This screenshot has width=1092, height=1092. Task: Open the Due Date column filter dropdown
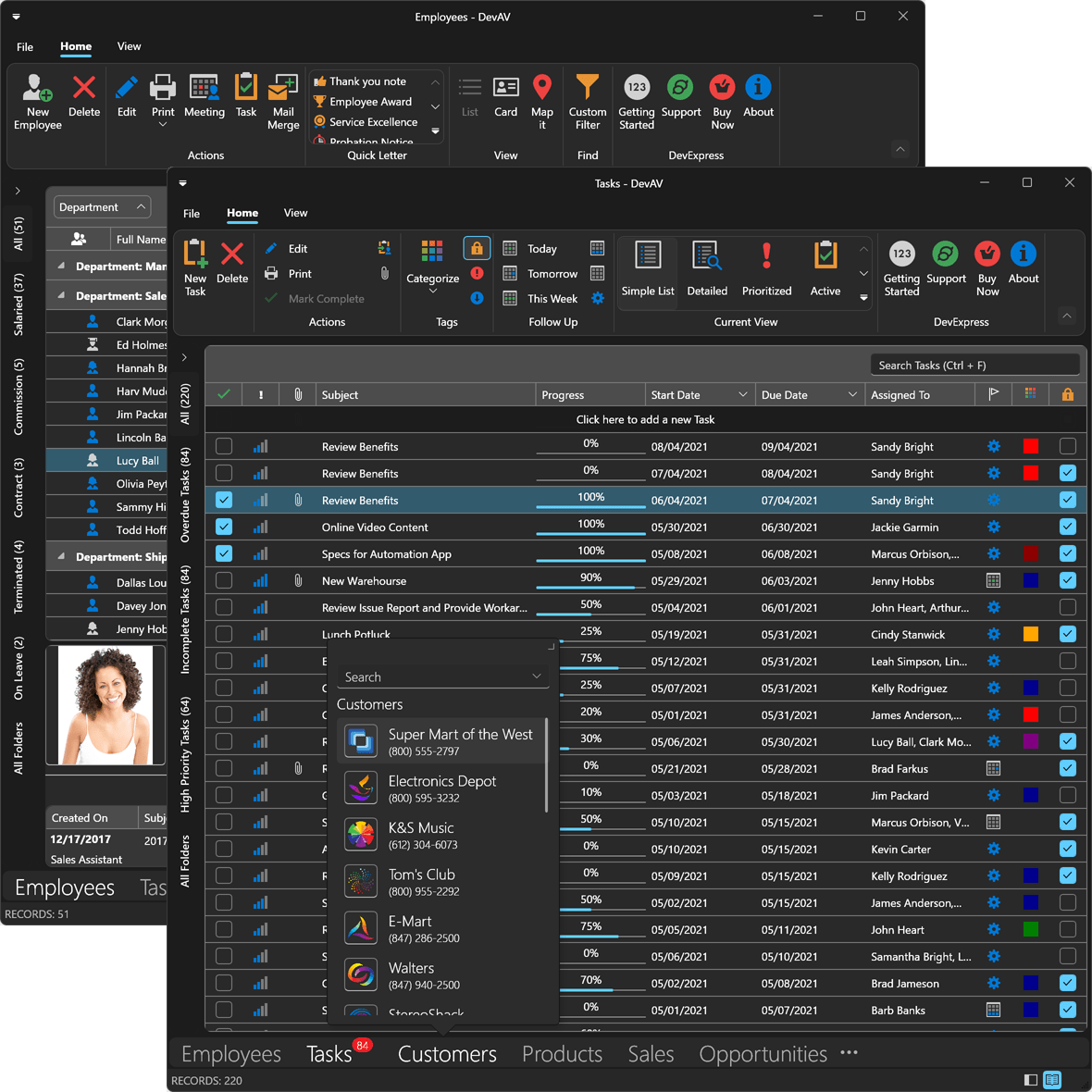[852, 394]
